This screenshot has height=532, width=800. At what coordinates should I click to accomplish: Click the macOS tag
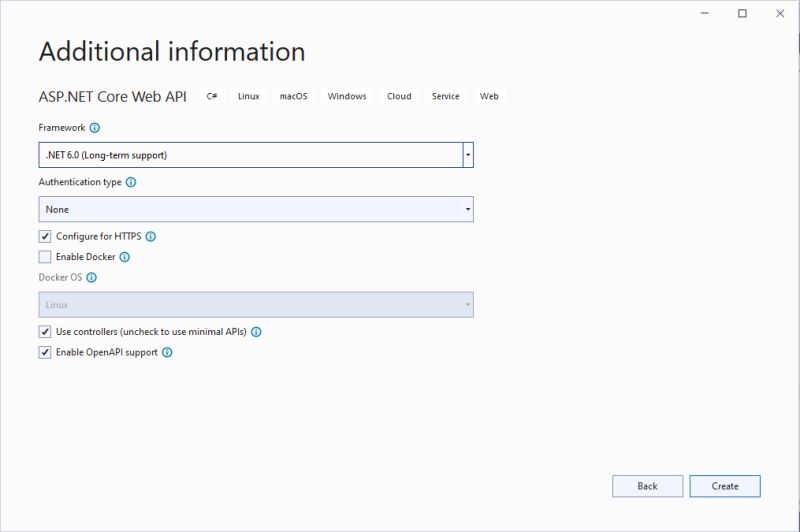(293, 96)
